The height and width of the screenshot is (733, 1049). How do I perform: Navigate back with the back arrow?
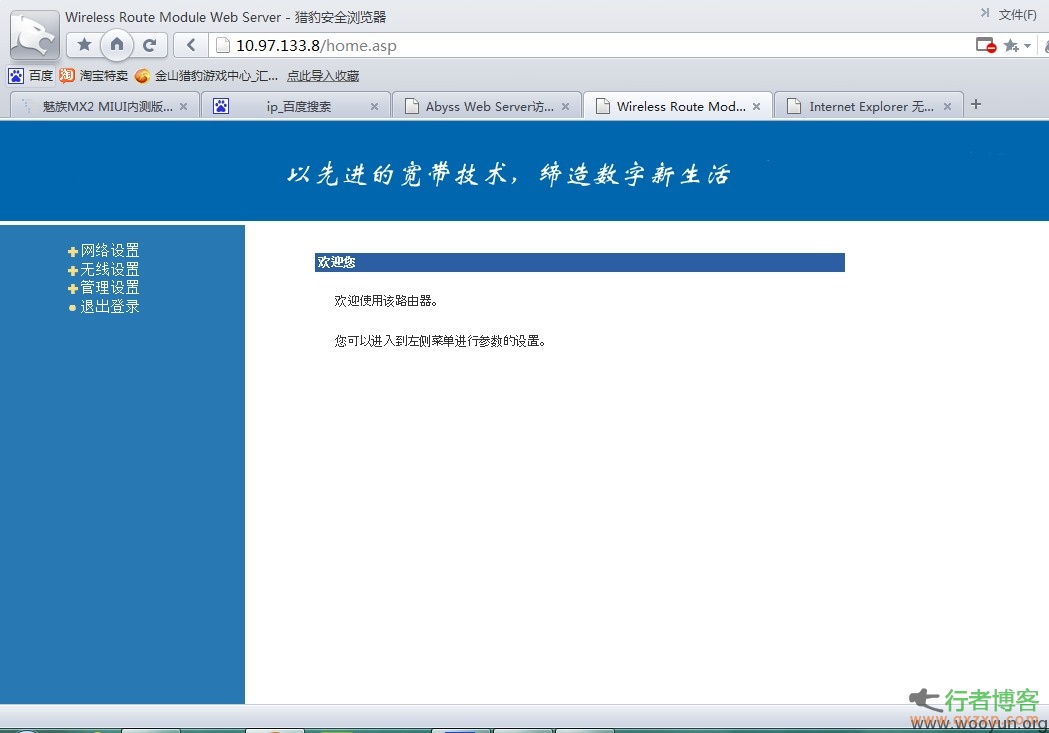[191, 45]
